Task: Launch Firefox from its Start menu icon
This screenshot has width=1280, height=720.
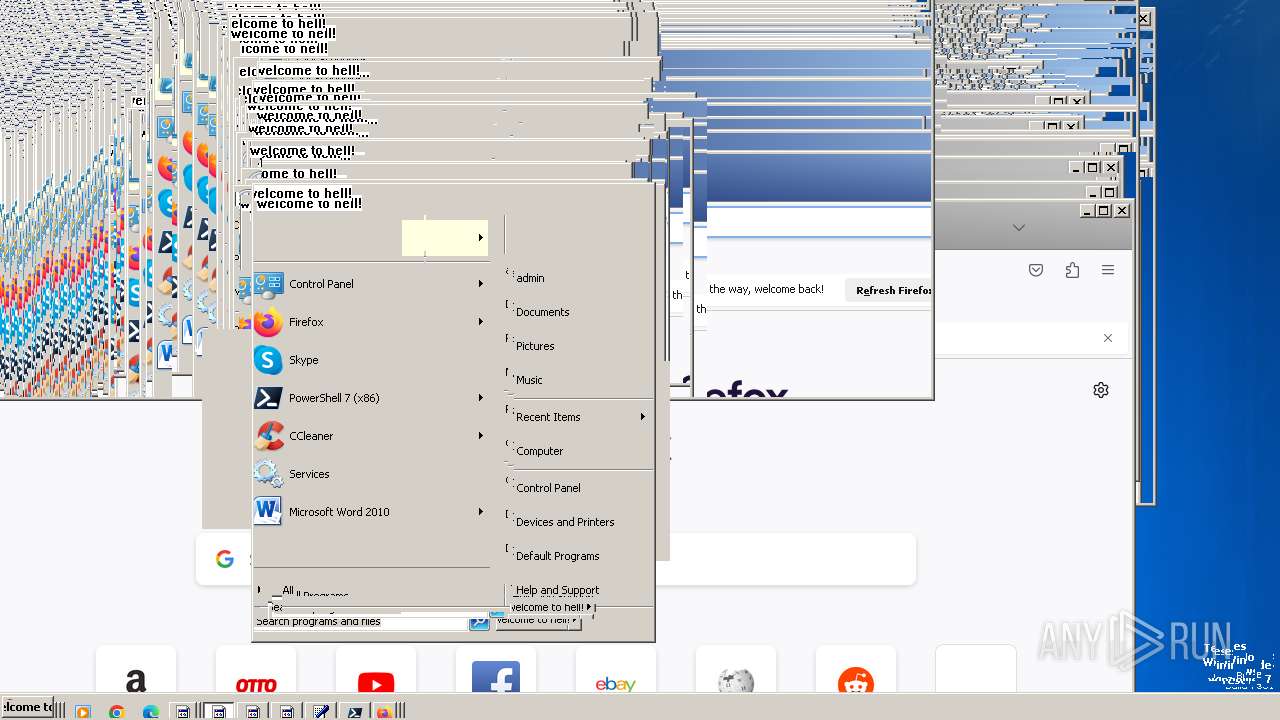Action: coord(268,322)
